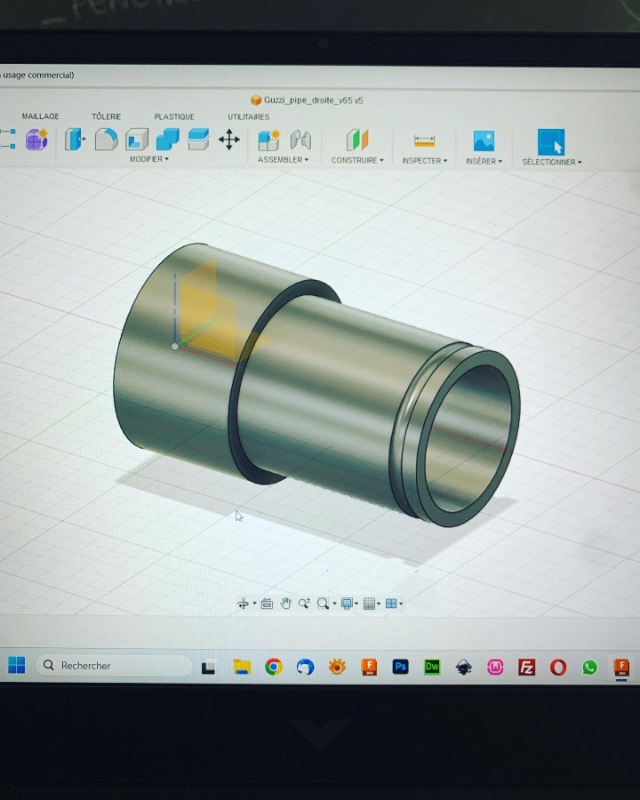The width and height of the screenshot is (640, 800).
Task: Click the Insert image icon
Action: (x=484, y=142)
